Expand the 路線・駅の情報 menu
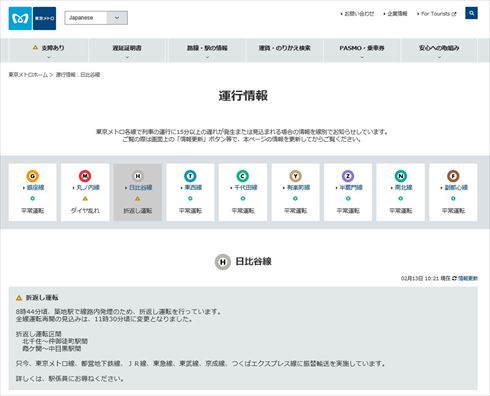The width and height of the screenshot is (490, 396). 207,50
